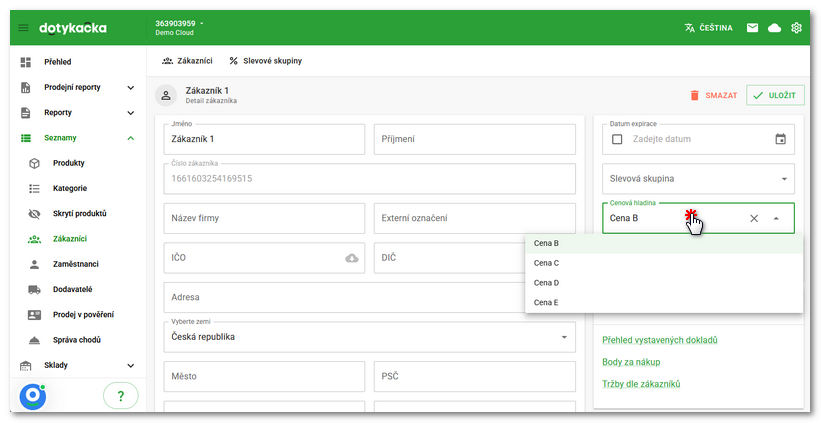The height and width of the screenshot is (423, 821).
Task: Select Cena C from the list
Action: [x=547, y=263]
